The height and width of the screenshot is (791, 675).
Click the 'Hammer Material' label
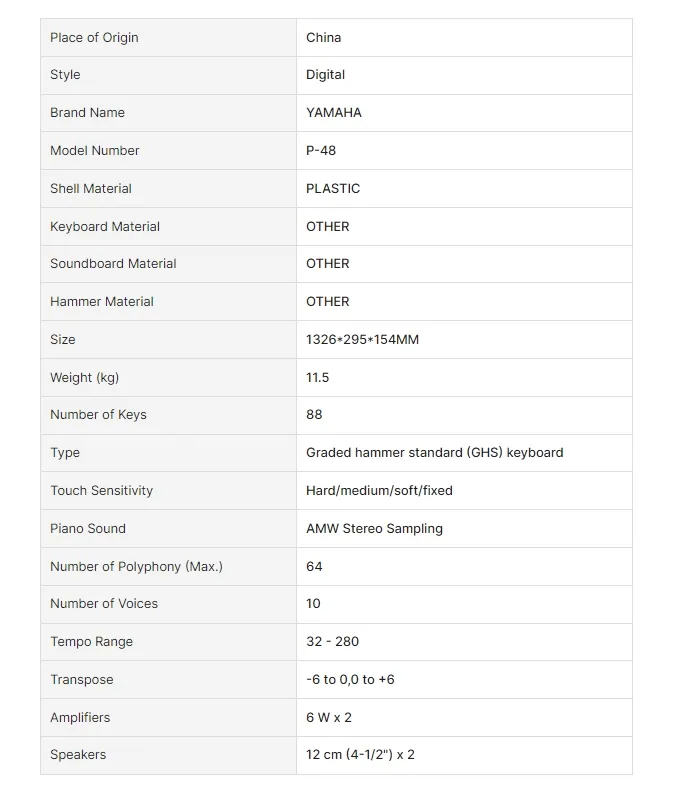[x=101, y=302]
